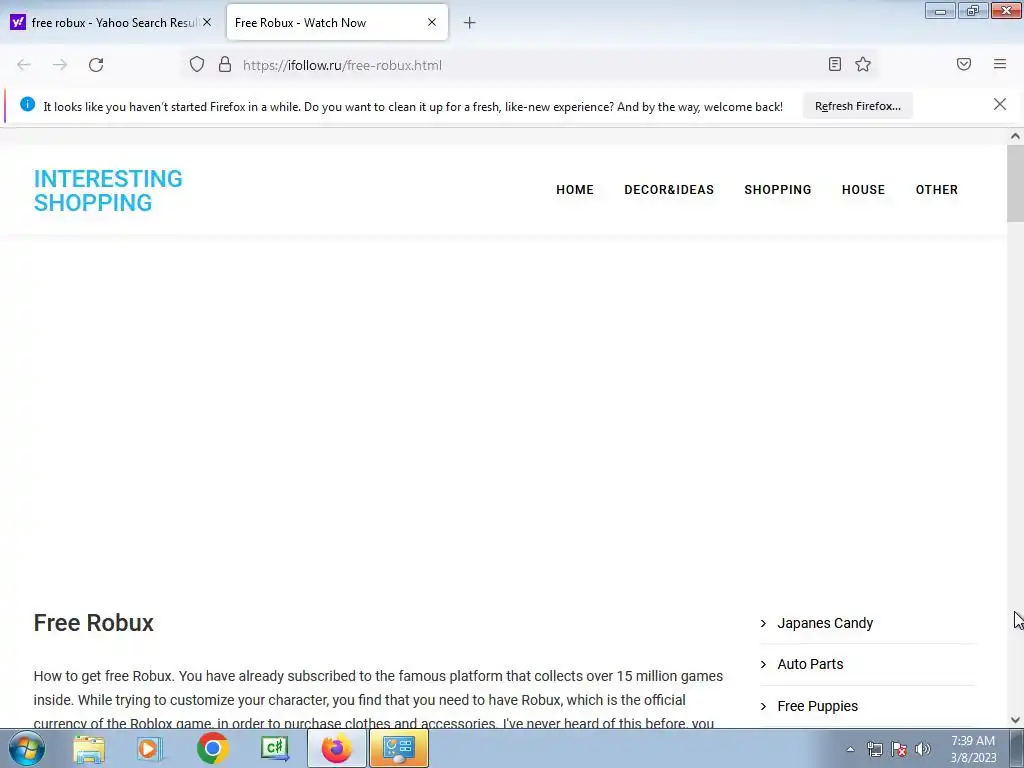The height and width of the screenshot is (768, 1024).
Task: Close the Free Robux tab
Action: 432,22
